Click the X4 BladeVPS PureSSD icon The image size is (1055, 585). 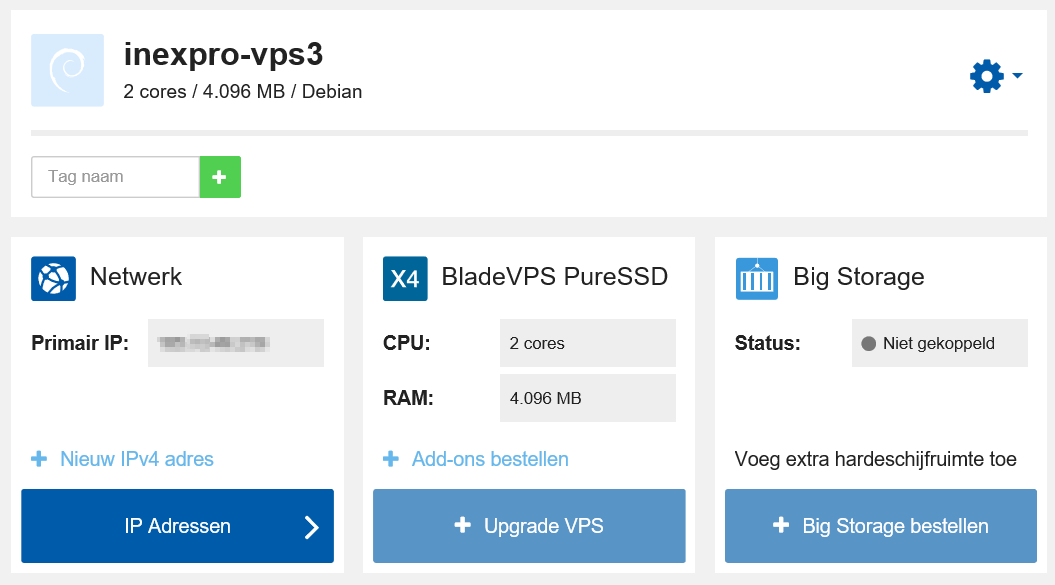point(404,278)
